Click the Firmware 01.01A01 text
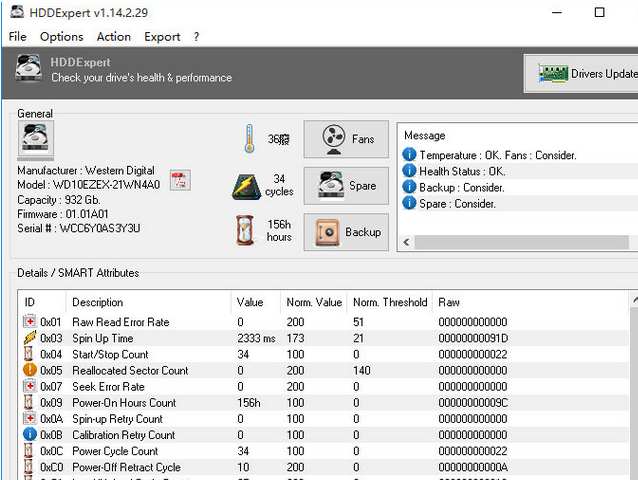Screen dimensions: 638x480 (63, 214)
